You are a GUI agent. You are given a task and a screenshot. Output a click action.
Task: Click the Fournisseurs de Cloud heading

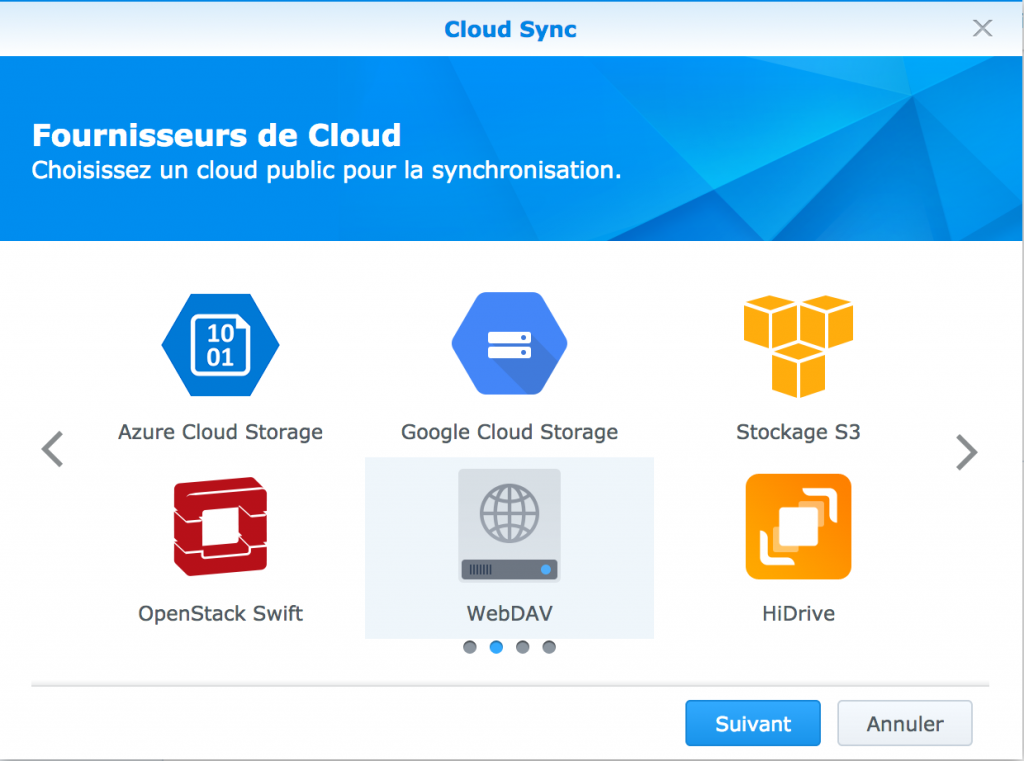(216, 135)
